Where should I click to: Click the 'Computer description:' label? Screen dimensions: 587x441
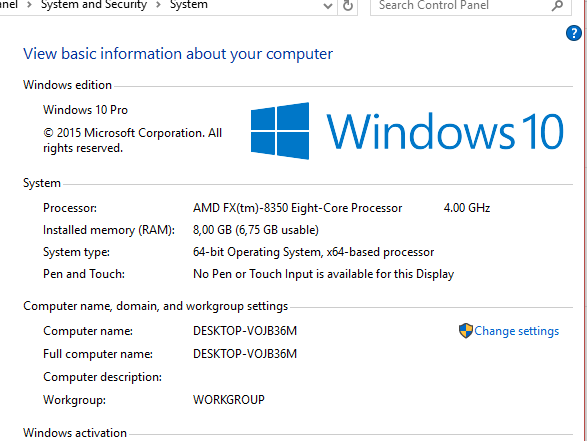click(x=103, y=377)
